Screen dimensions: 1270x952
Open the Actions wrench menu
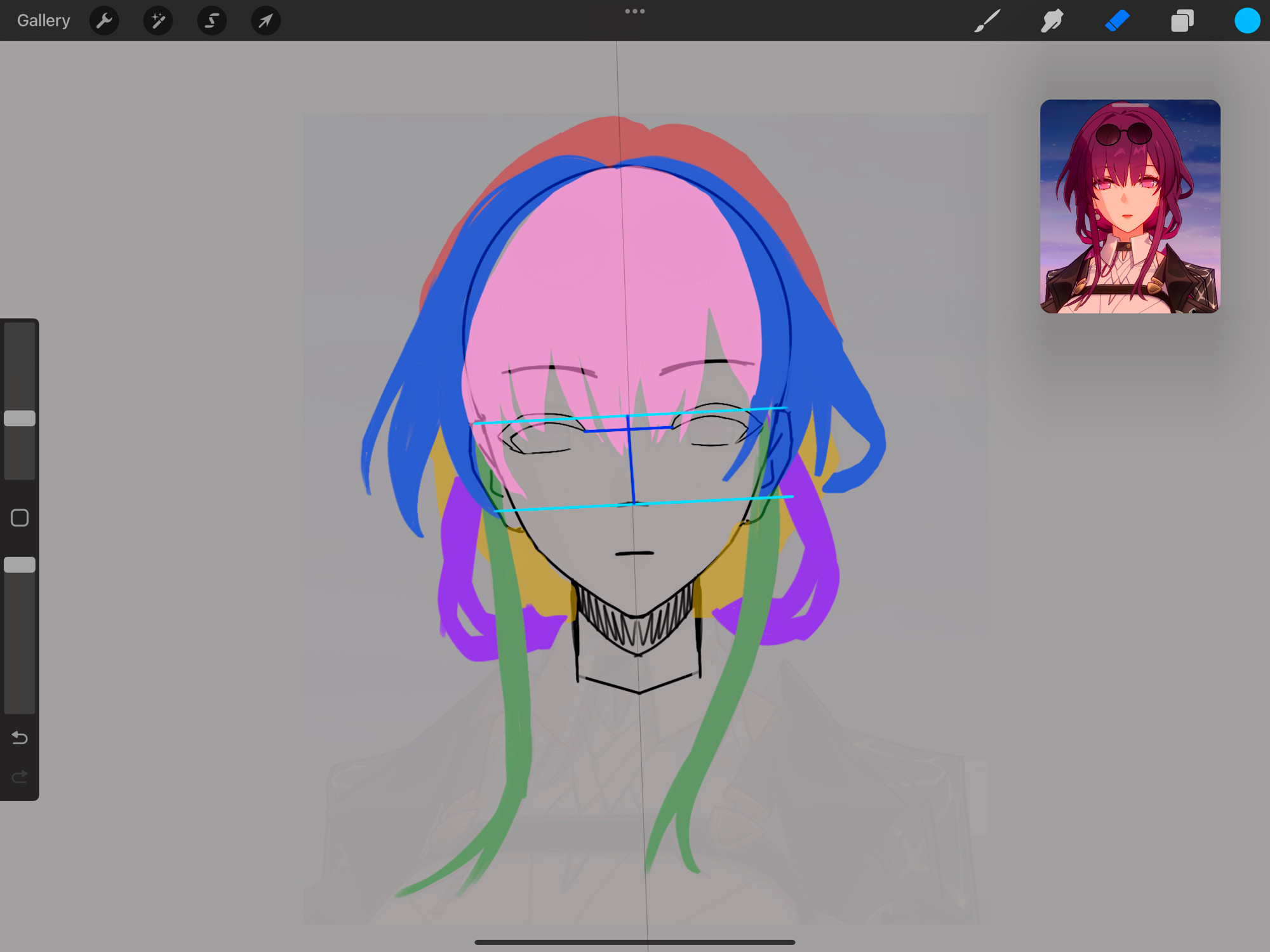pyautogui.click(x=104, y=21)
